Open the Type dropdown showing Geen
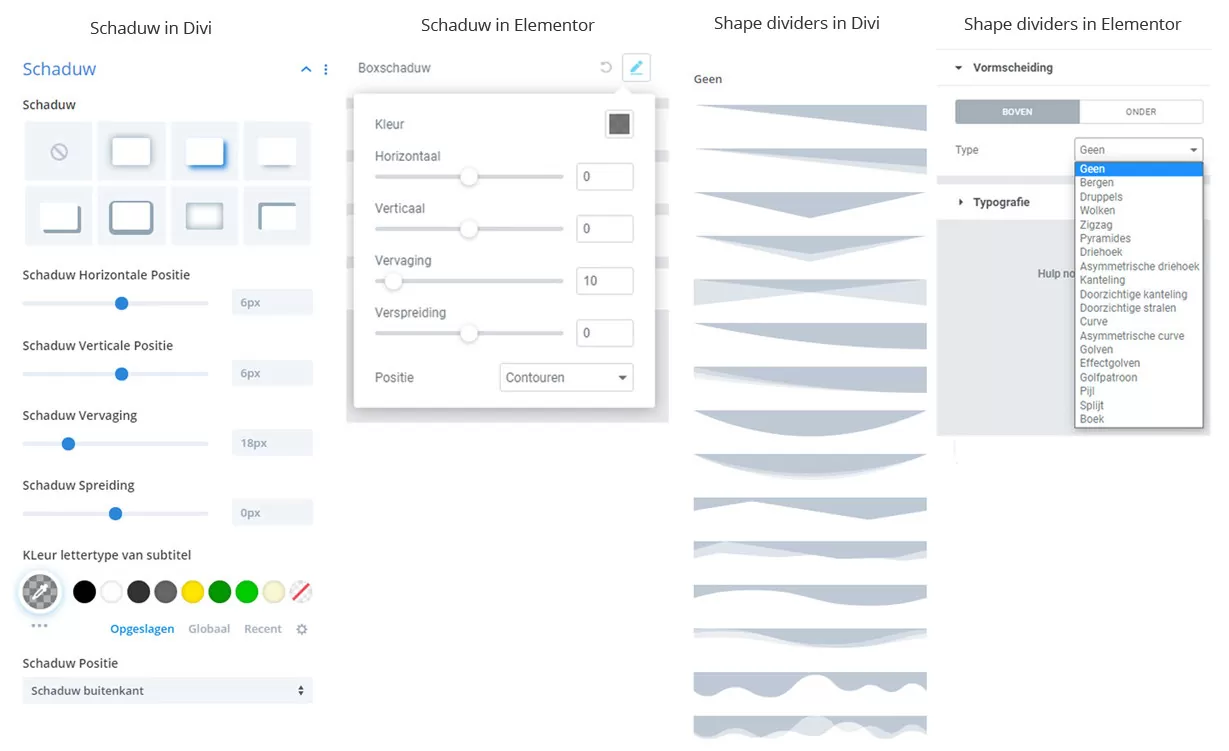The image size is (1229, 751). (x=1138, y=147)
